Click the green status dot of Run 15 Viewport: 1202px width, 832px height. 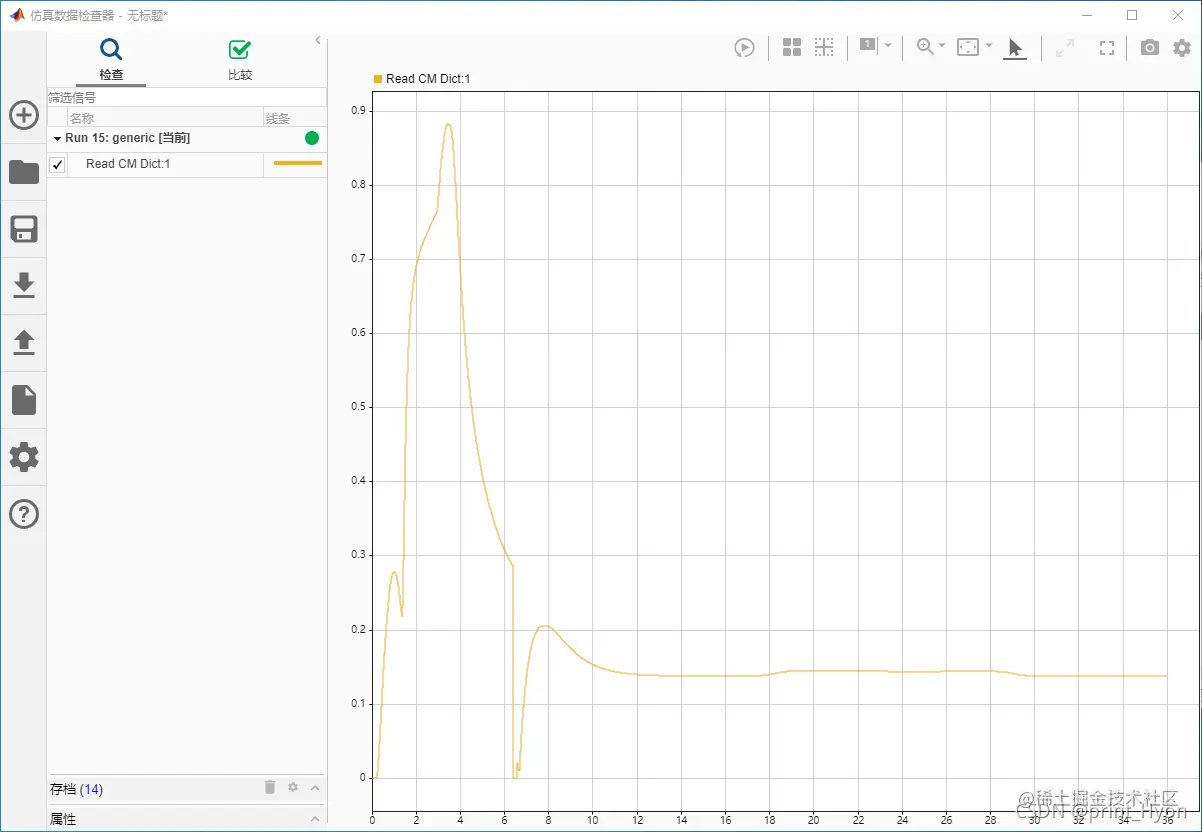[312, 138]
